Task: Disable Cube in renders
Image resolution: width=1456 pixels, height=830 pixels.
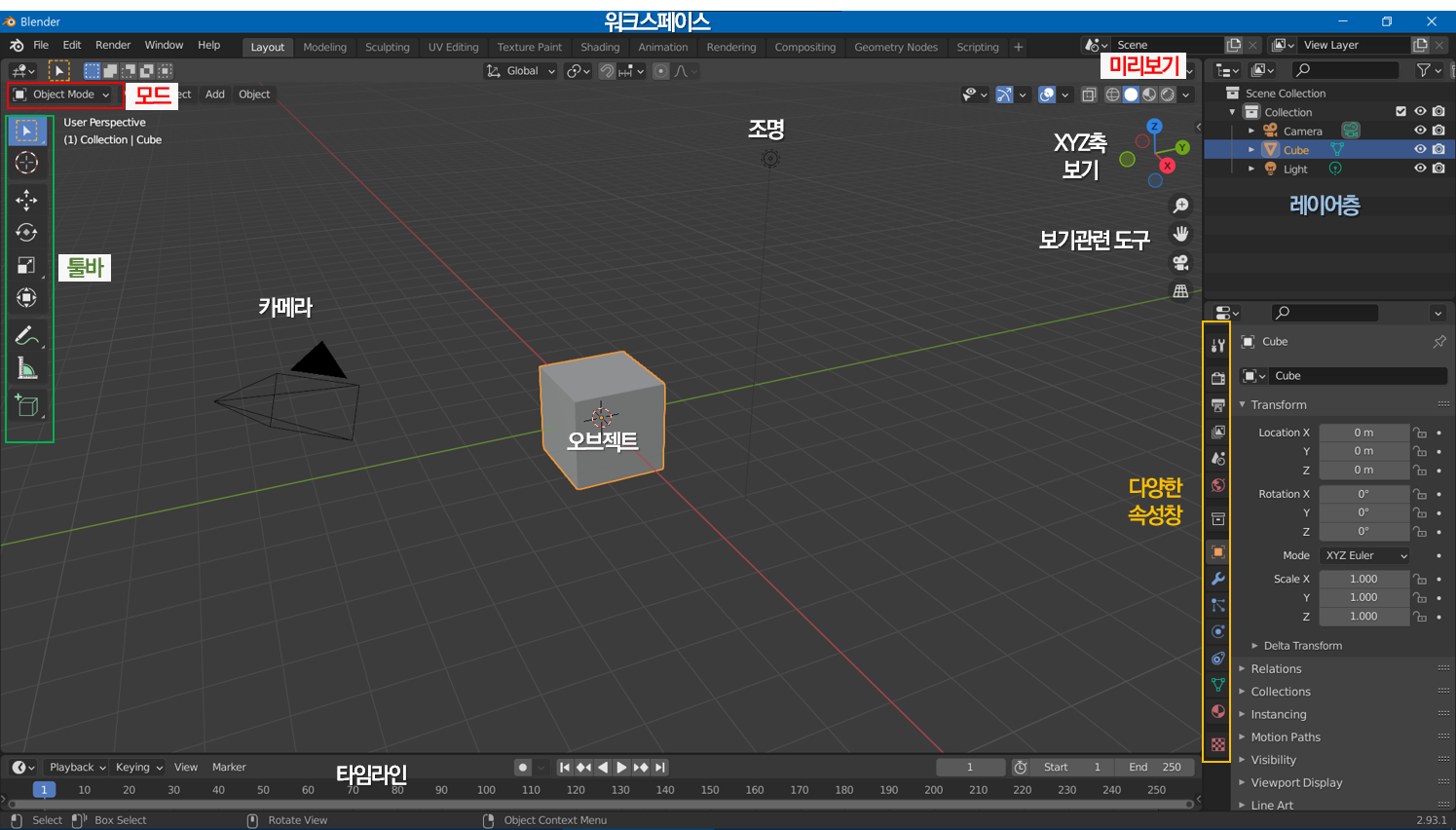Action: coord(1438,149)
